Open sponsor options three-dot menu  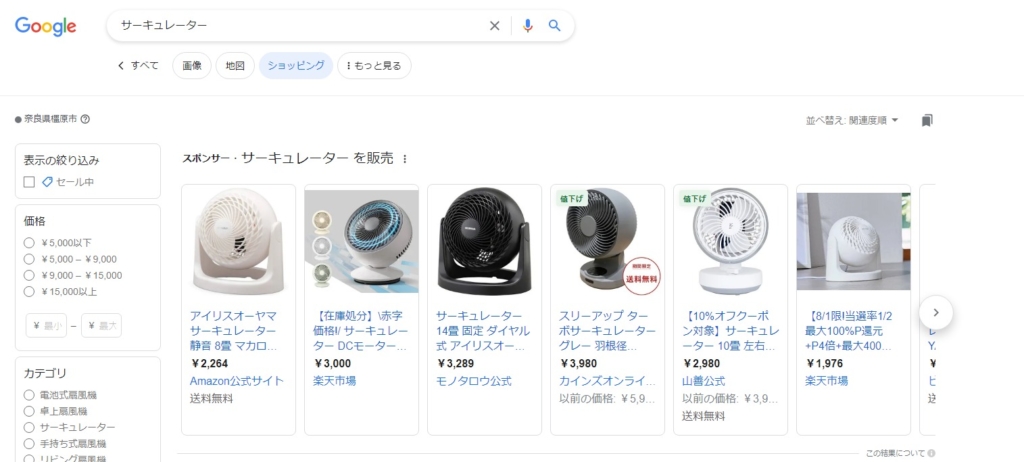(405, 159)
